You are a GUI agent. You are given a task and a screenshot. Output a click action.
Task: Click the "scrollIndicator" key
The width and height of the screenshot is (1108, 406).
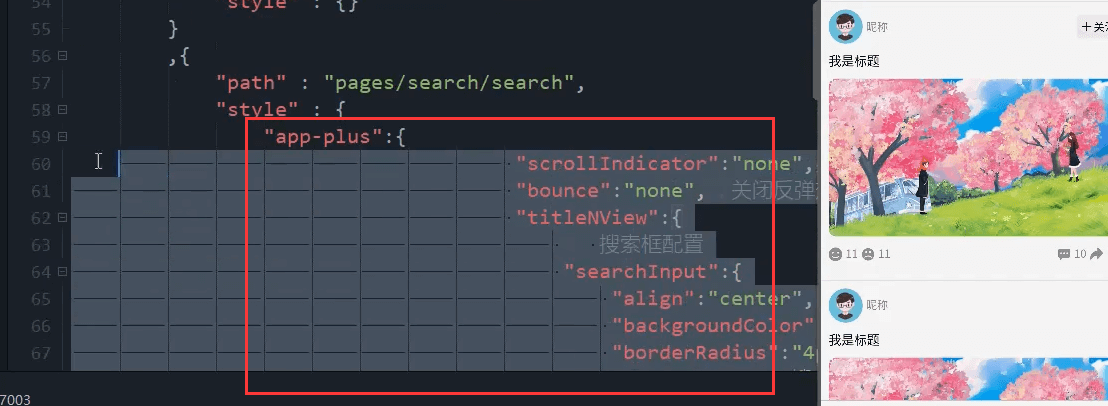pyautogui.click(x=618, y=164)
